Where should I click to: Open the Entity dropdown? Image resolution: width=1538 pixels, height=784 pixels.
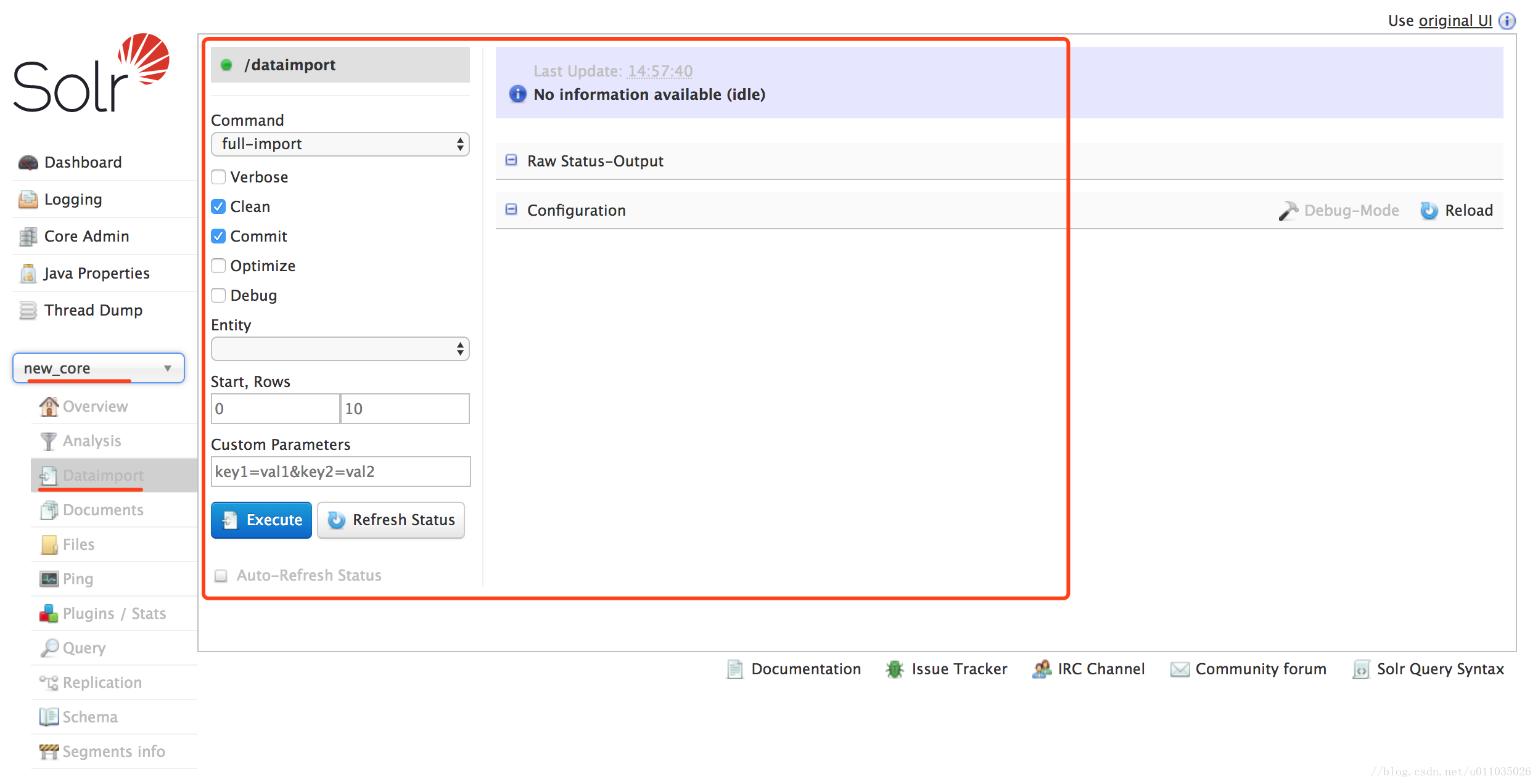tap(340, 349)
